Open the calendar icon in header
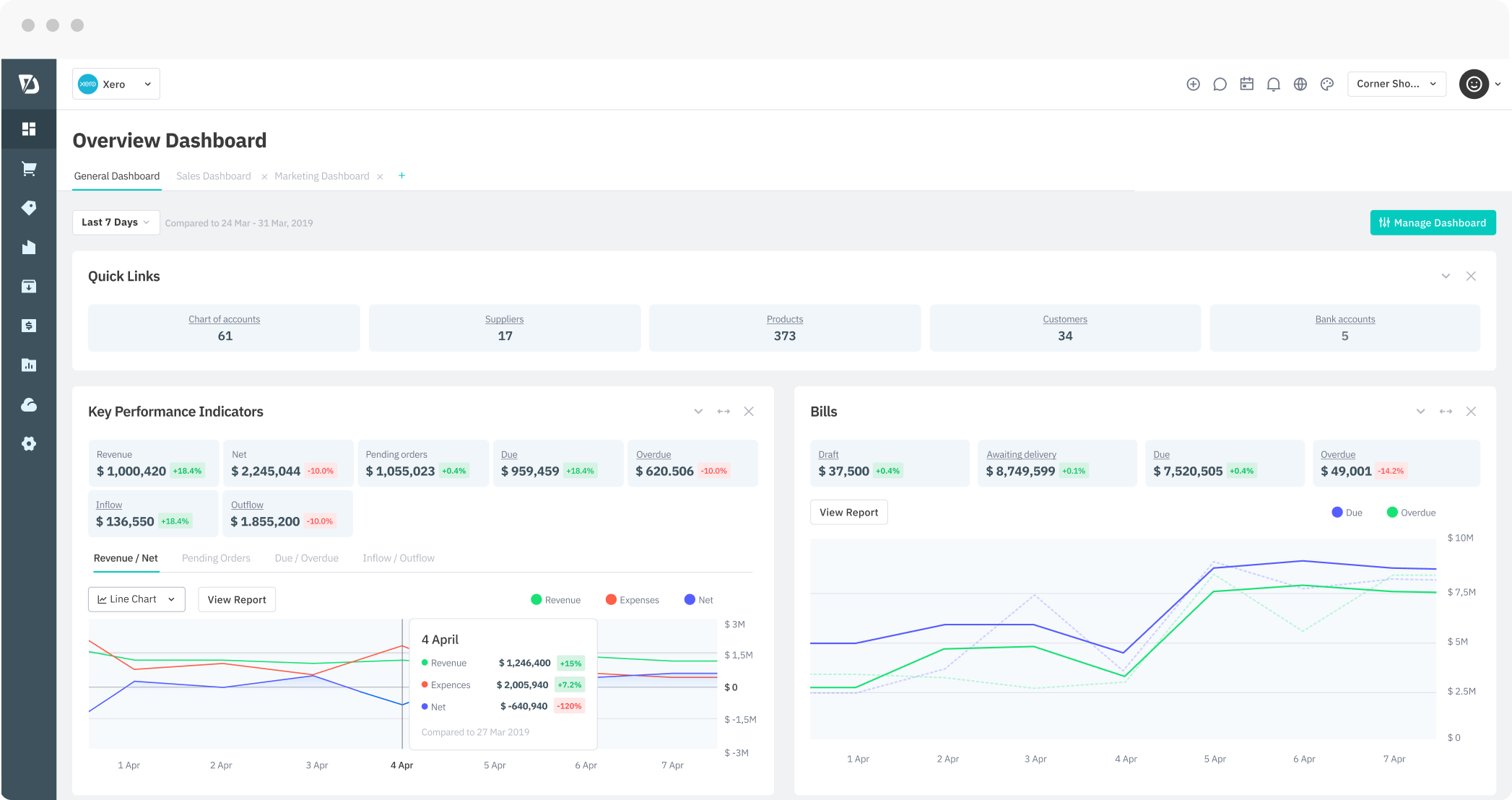Image resolution: width=1512 pixels, height=800 pixels. click(x=1247, y=84)
